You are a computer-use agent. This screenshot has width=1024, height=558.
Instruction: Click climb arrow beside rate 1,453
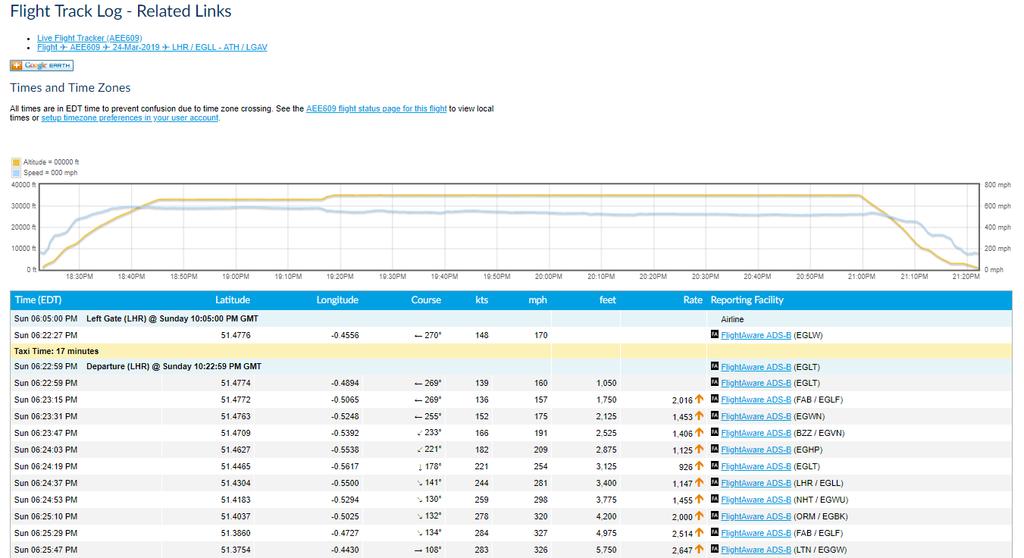tap(699, 416)
